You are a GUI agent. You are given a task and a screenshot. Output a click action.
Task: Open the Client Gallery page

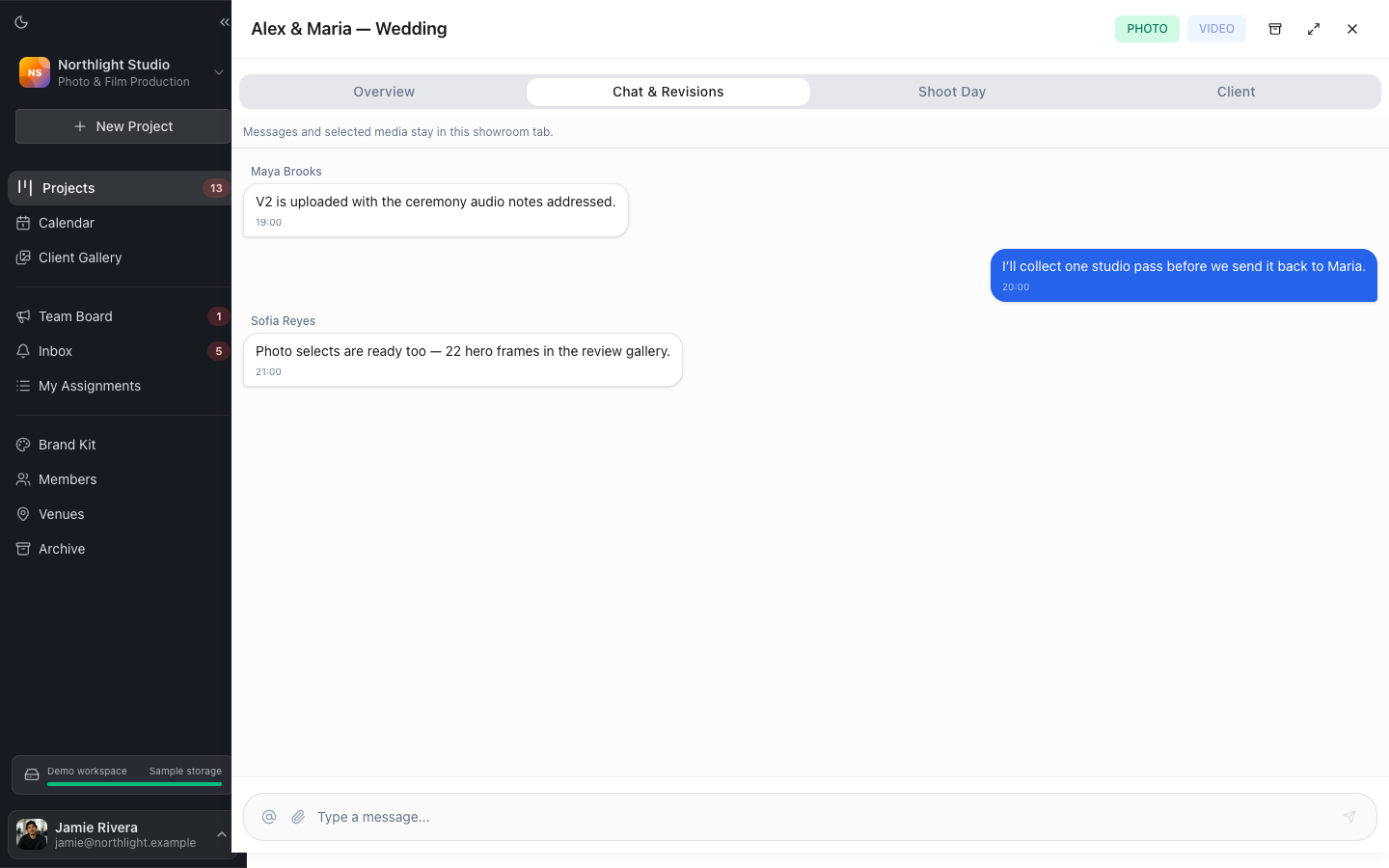(120, 258)
